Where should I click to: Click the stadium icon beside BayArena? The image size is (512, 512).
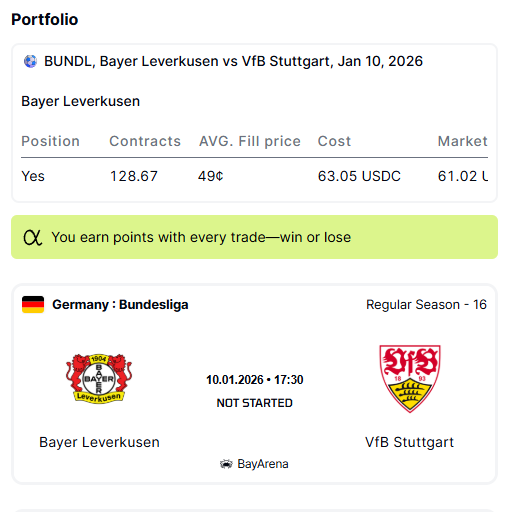click(226, 464)
